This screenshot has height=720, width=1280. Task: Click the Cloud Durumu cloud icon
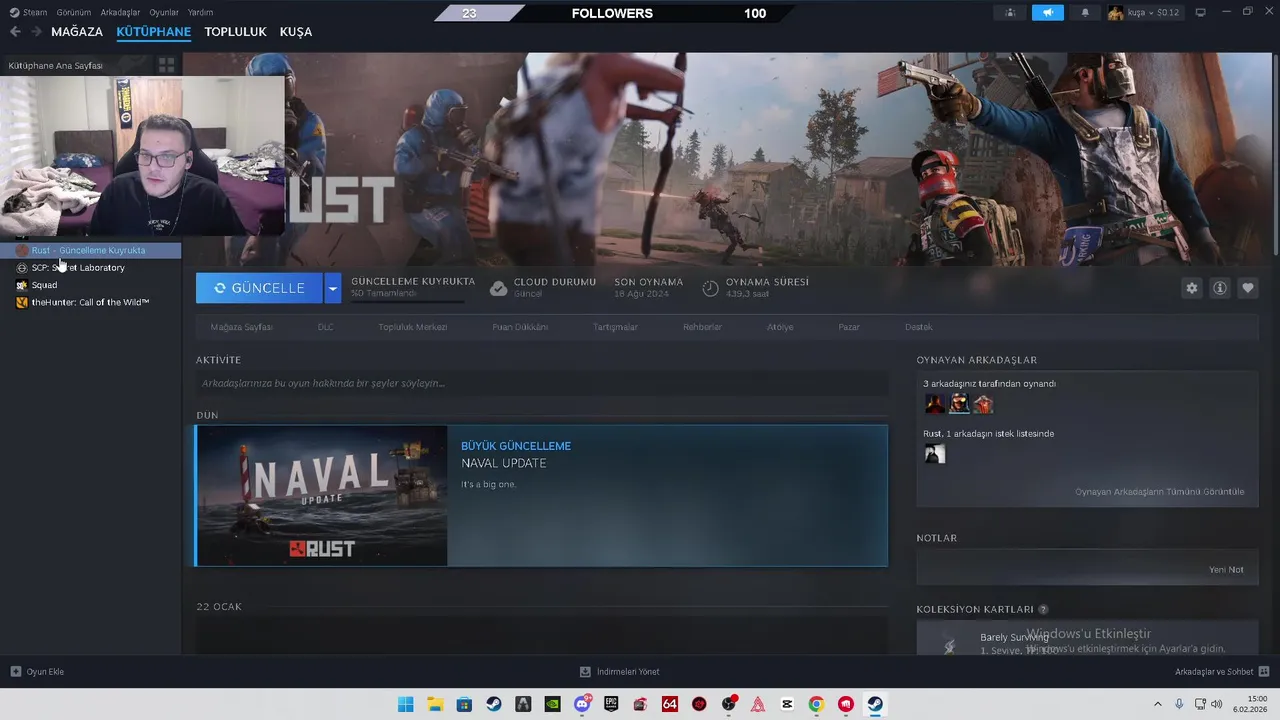[498, 288]
